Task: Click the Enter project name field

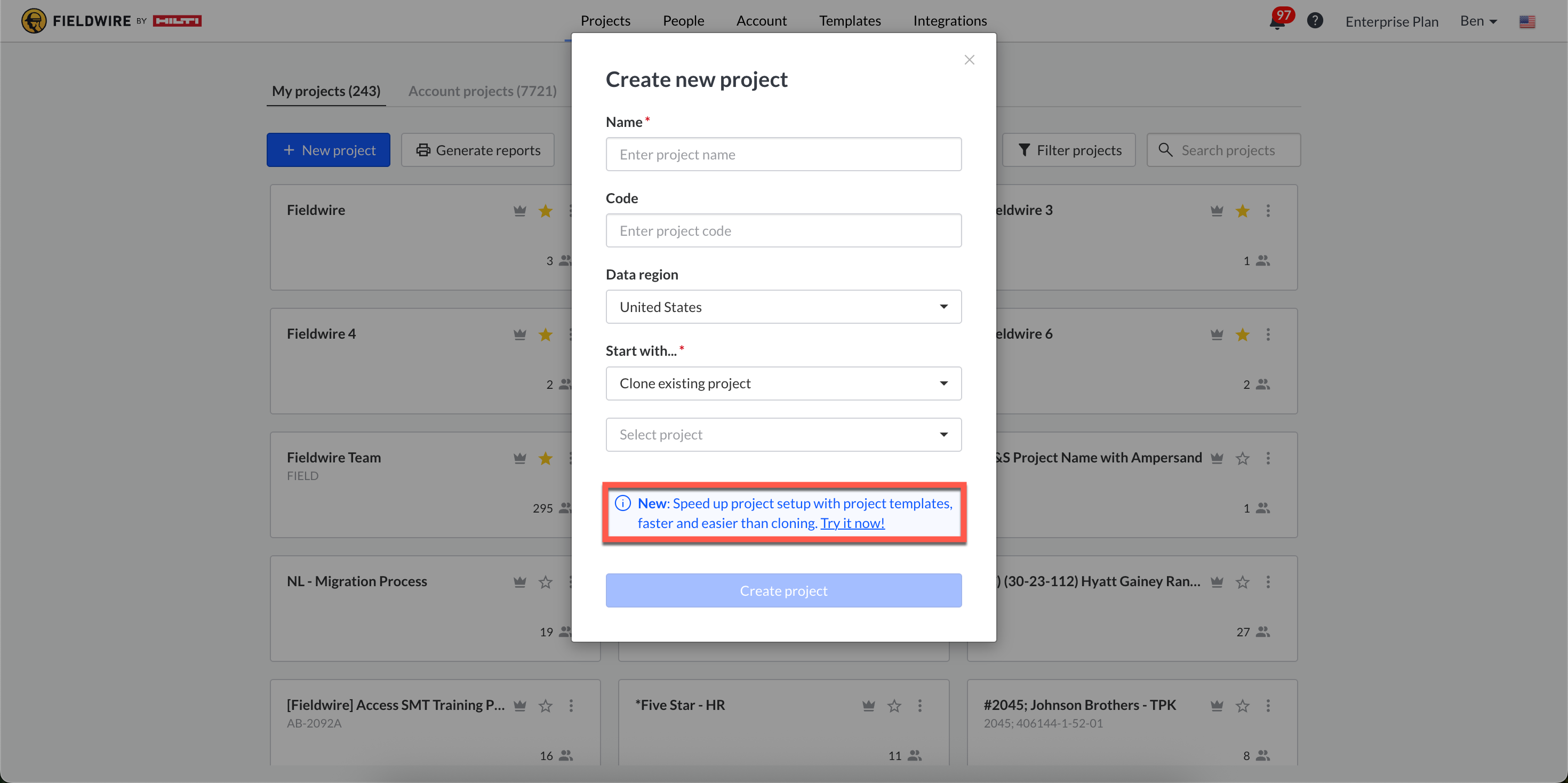Action: click(x=783, y=154)
